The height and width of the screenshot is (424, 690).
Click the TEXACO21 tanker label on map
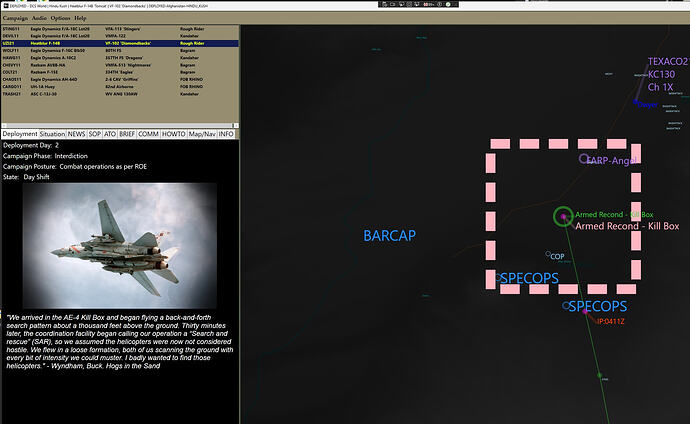(x=667, y=61)
